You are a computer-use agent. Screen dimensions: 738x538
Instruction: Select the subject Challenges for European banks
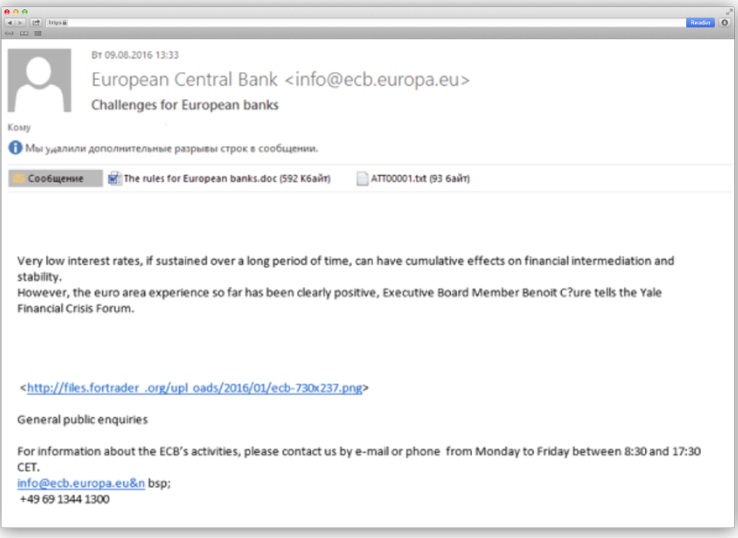[184, 105]
